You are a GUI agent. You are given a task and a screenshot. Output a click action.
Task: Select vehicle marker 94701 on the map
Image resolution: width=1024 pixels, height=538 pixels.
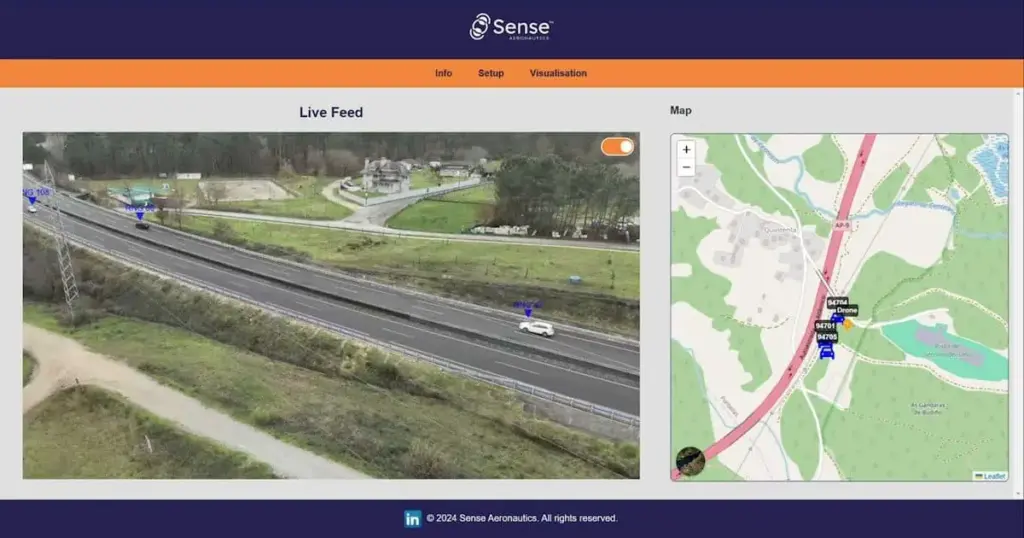825,326
